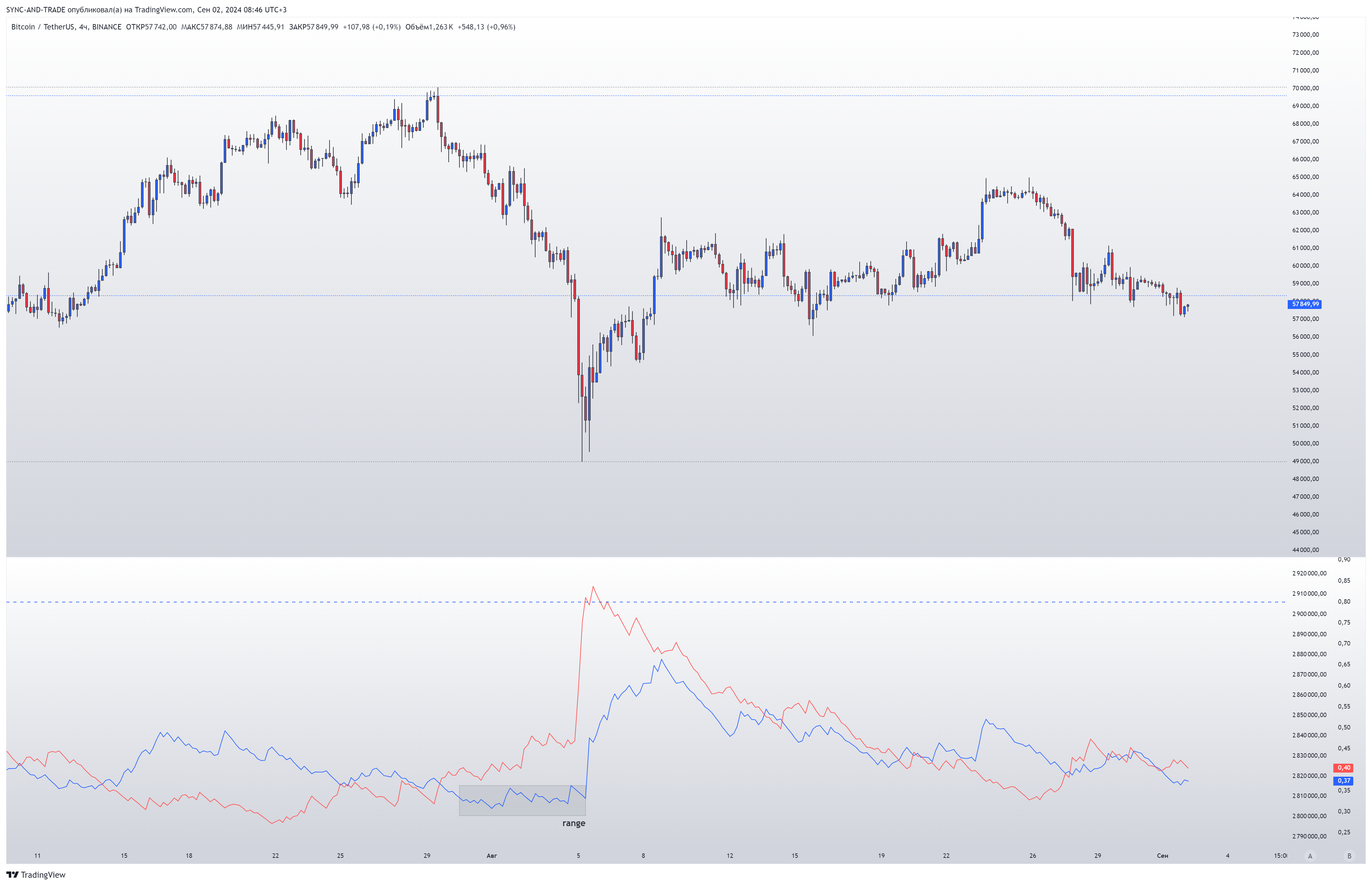1372x886 pixels.
Task: Click the 65 000,00 price axis label
Action: coord(1305,177)
